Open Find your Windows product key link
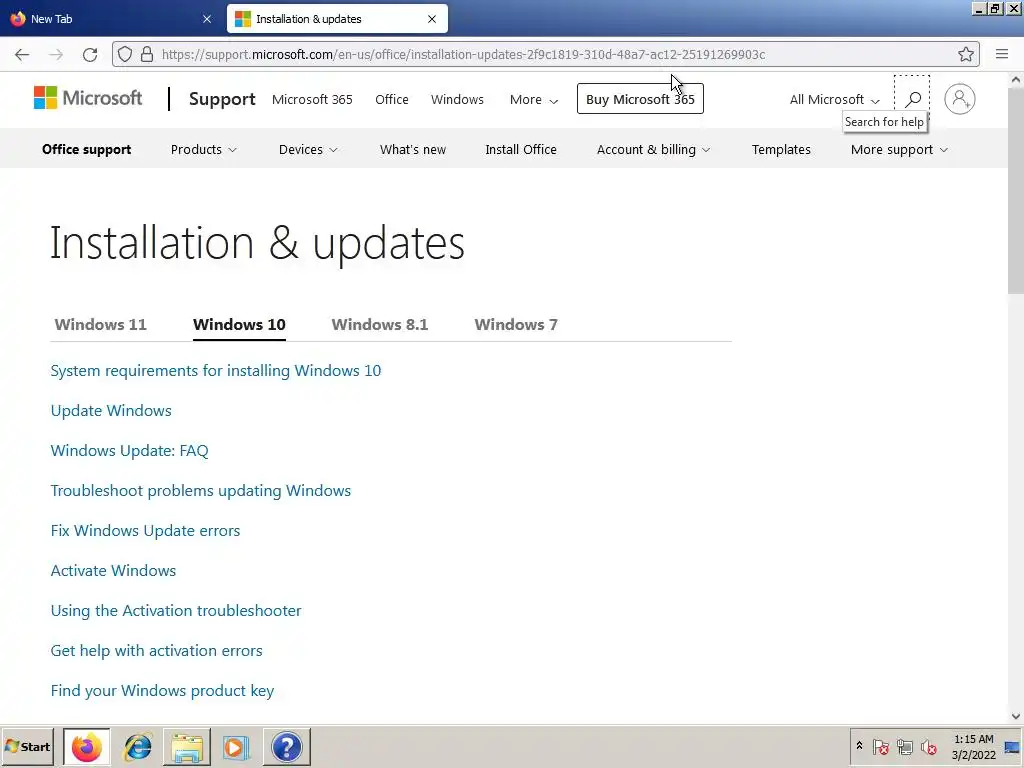Screen dimensions: 1024x768 (x=162, y=691)
